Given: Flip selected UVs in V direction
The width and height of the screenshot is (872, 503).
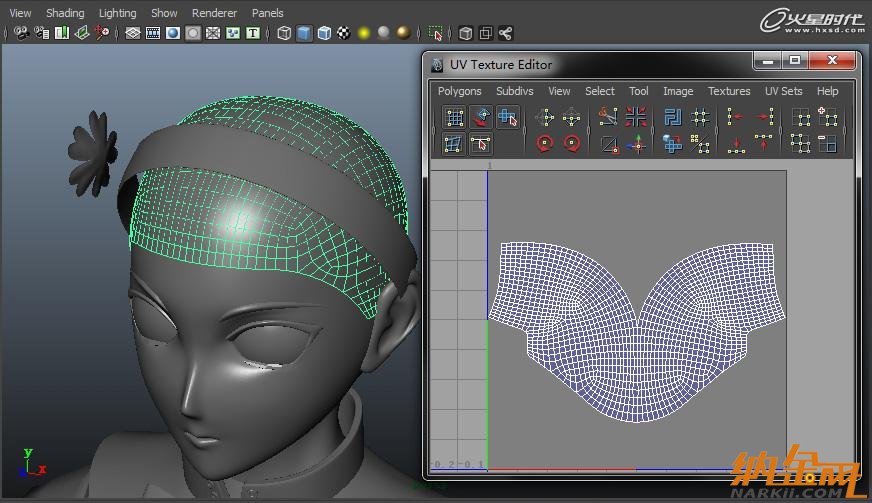Looking at the screenshot, I should click(572, 117).
